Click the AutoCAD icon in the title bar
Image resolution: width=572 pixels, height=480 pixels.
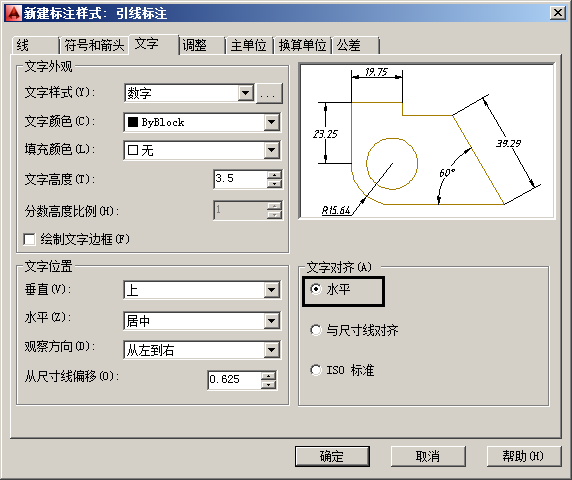tap(13, 13)
